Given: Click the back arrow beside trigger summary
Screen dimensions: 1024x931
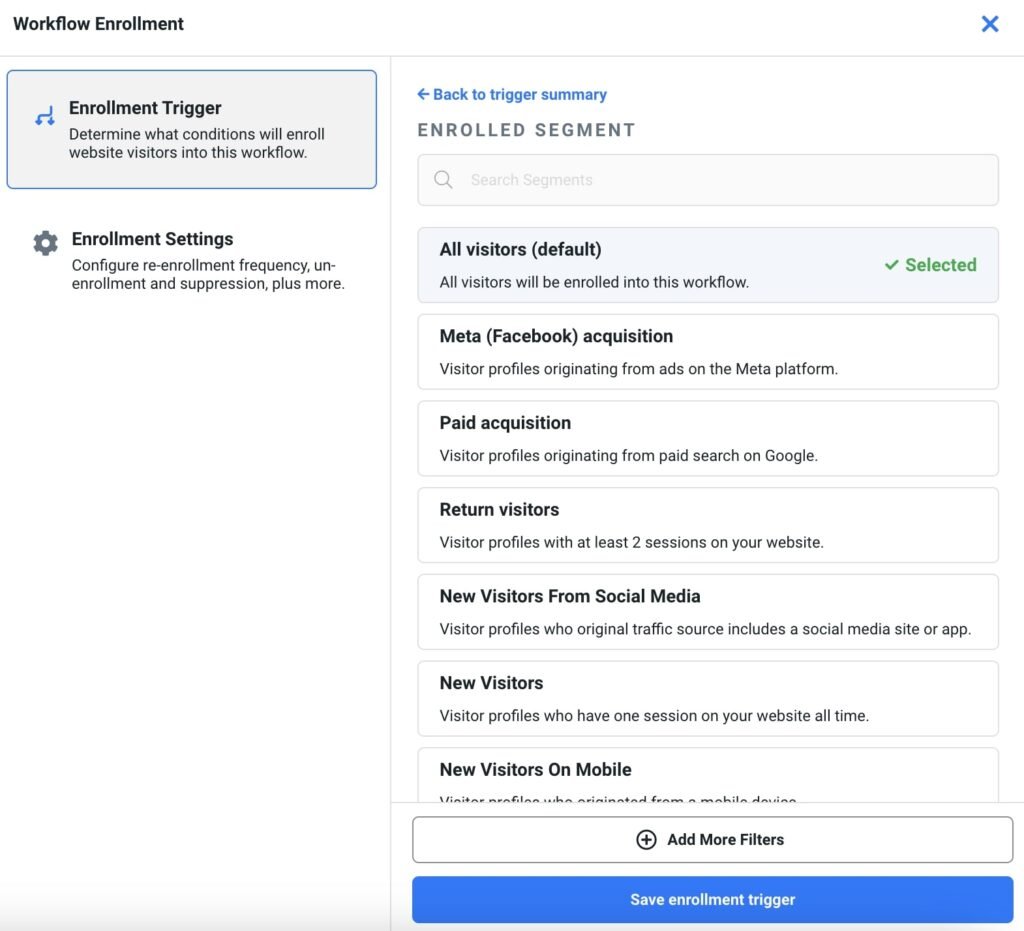Looking at the screenshot, I should click(x=423, y=94).
